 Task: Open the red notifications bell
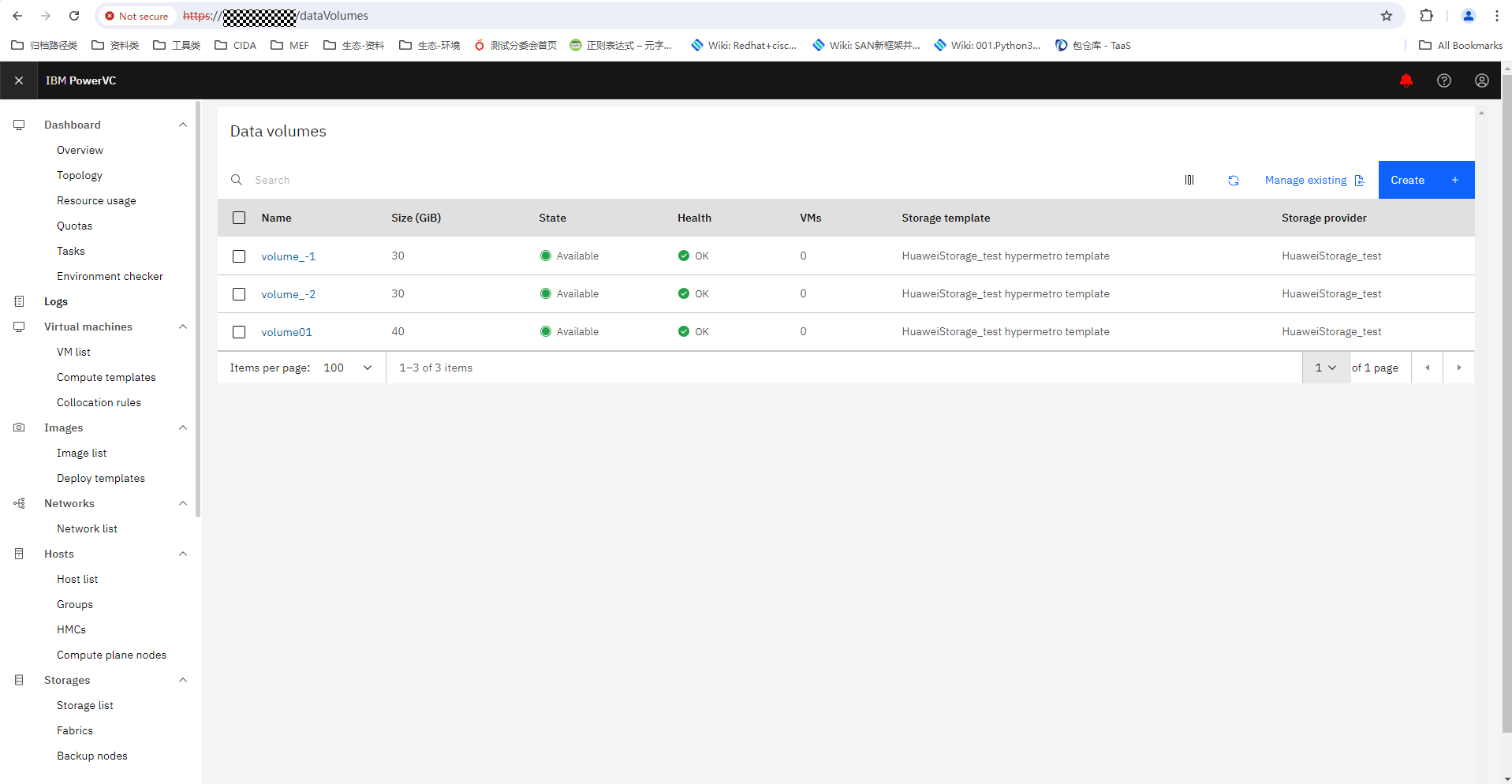(x=1406, y=80)
